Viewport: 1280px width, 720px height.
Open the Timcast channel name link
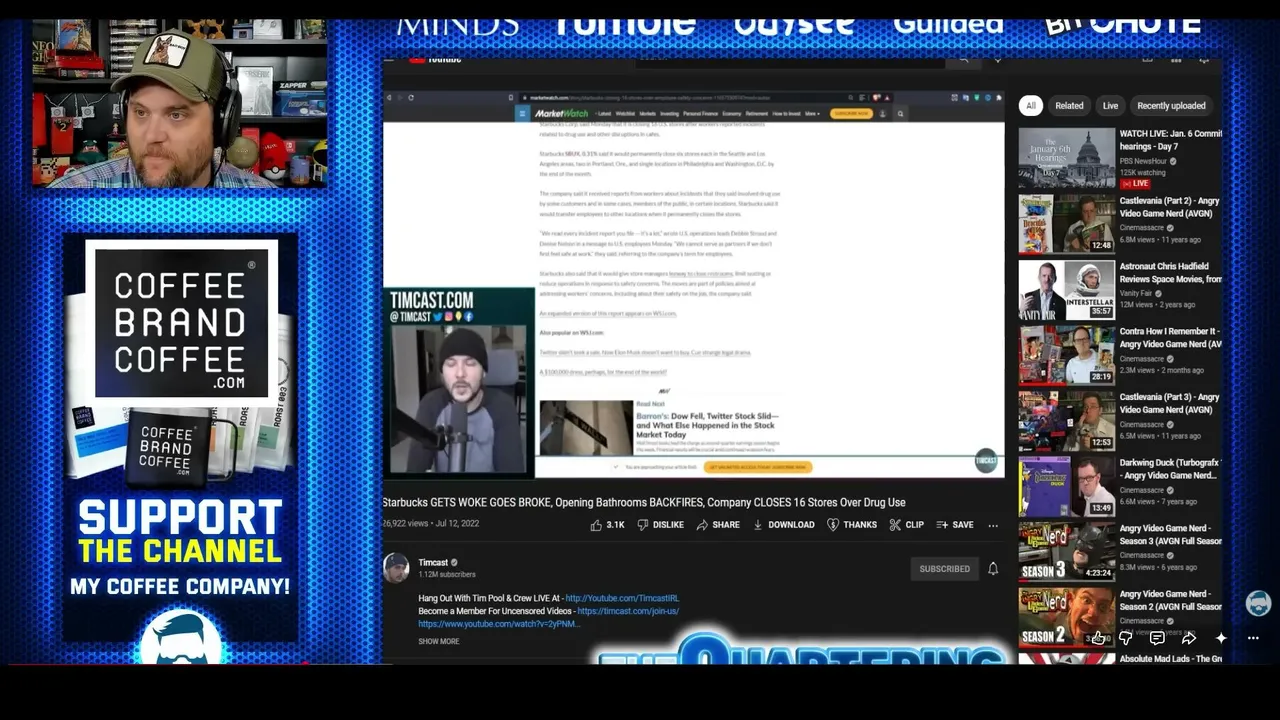pyautogui.click(x=433, y=562)
